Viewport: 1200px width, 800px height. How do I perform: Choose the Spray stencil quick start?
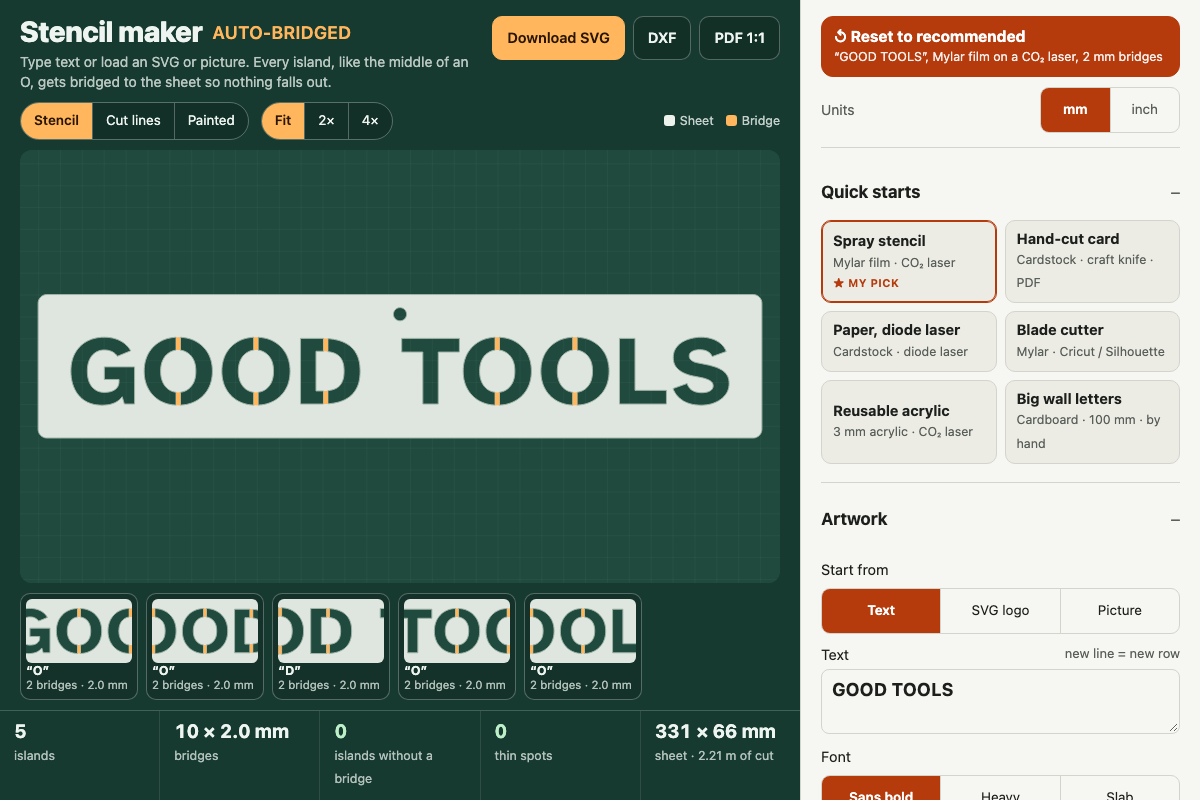tap(909, 261)
